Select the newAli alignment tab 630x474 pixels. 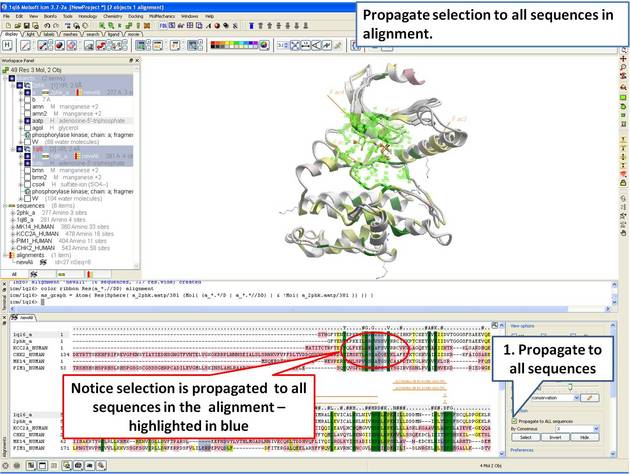pos(23,317)
